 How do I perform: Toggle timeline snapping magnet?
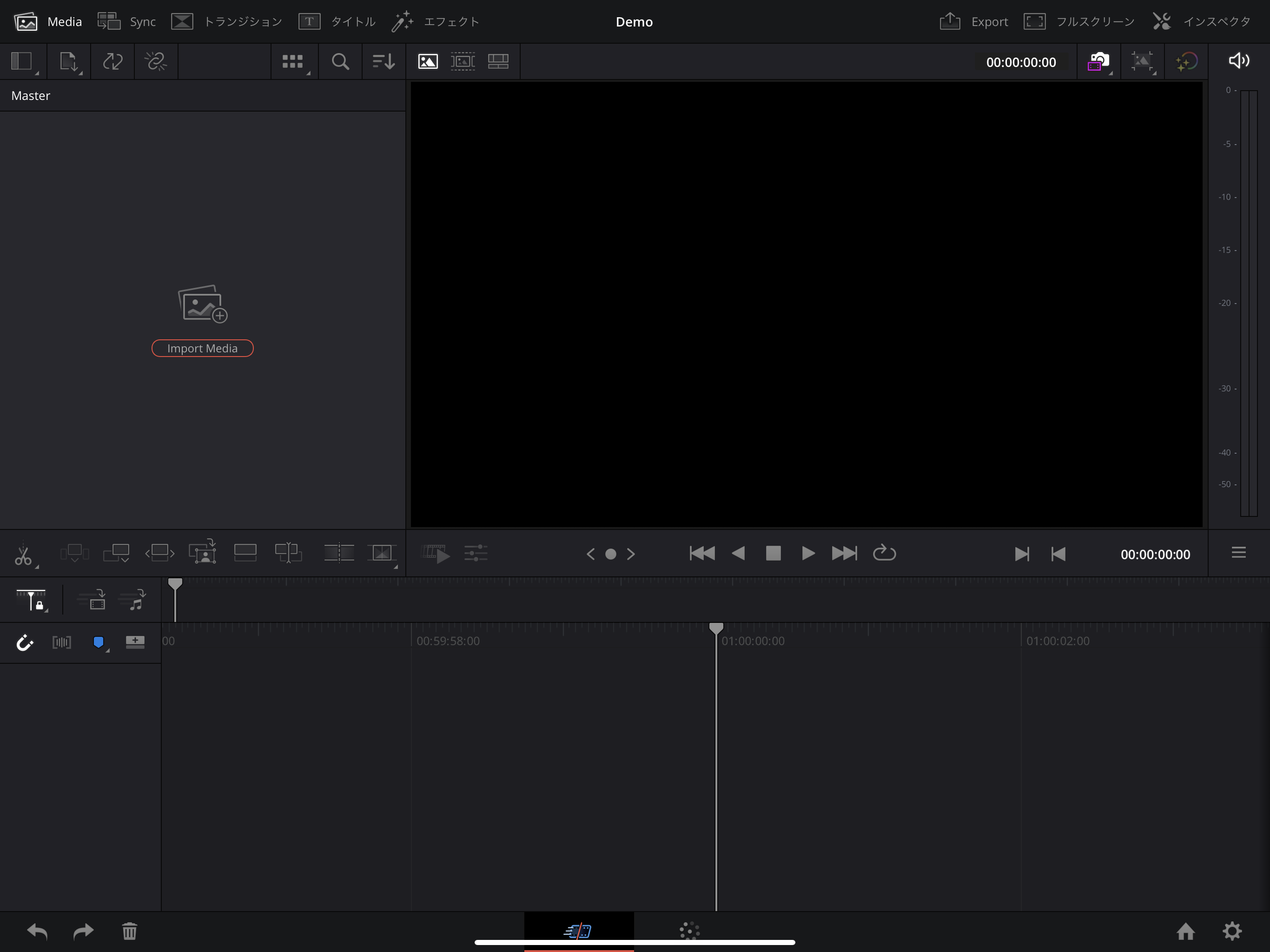(x=25, y=642)
